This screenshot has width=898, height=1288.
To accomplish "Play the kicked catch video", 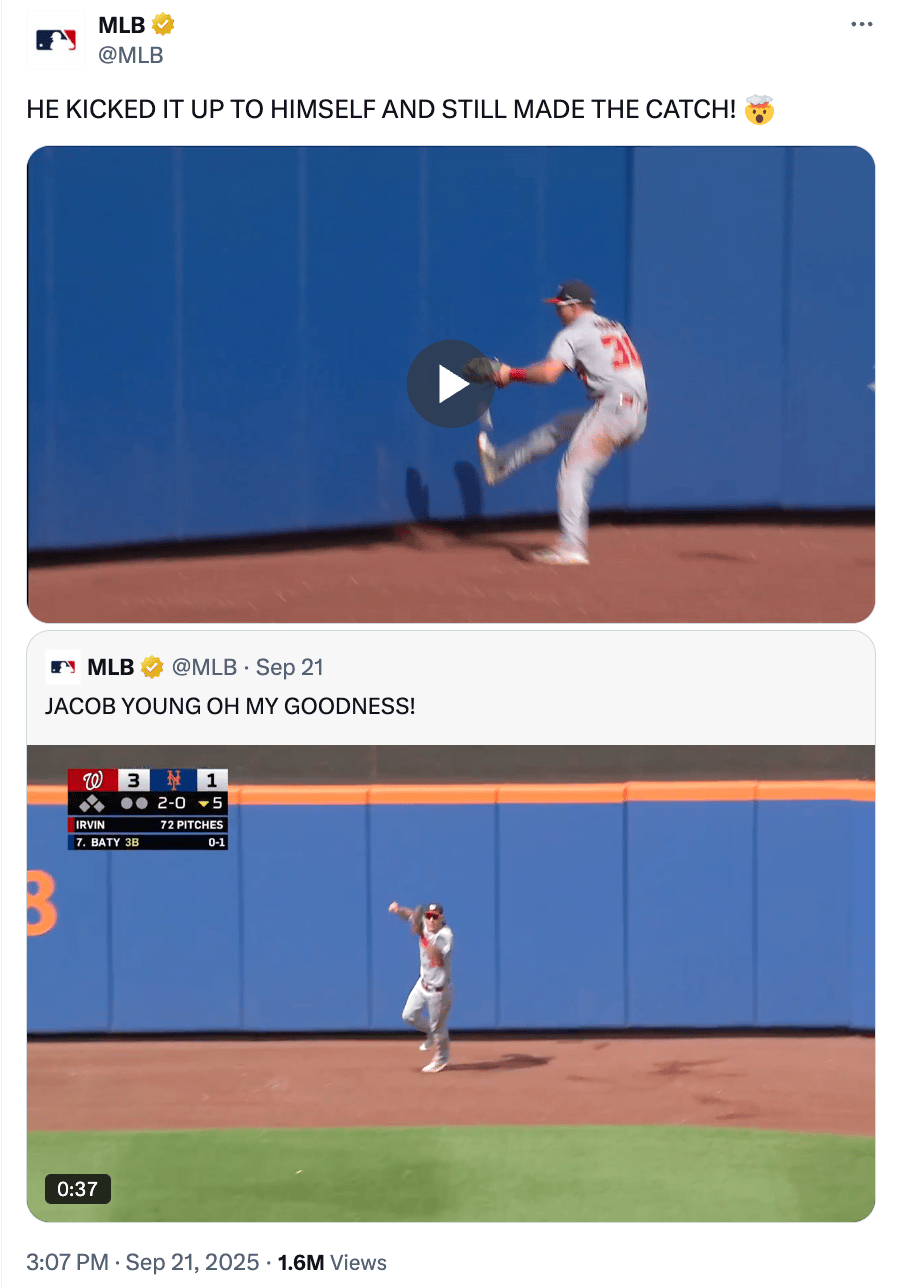I will tap(451, 384).
